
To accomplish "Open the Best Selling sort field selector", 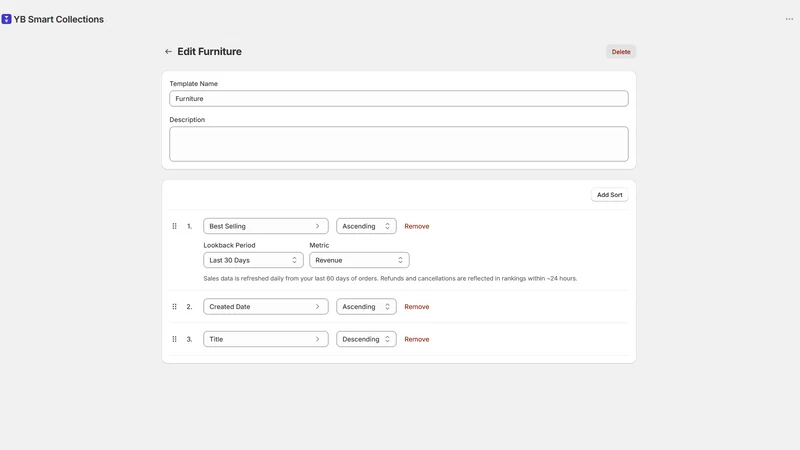I will point(266,226).
